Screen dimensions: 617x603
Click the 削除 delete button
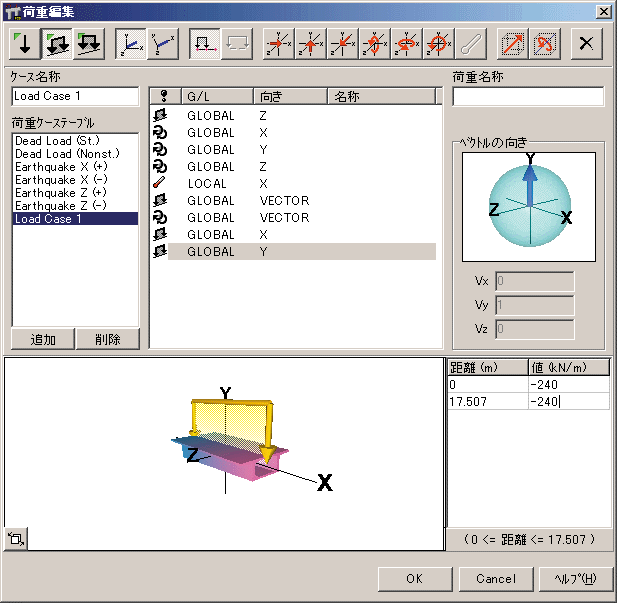click(107, 339)
